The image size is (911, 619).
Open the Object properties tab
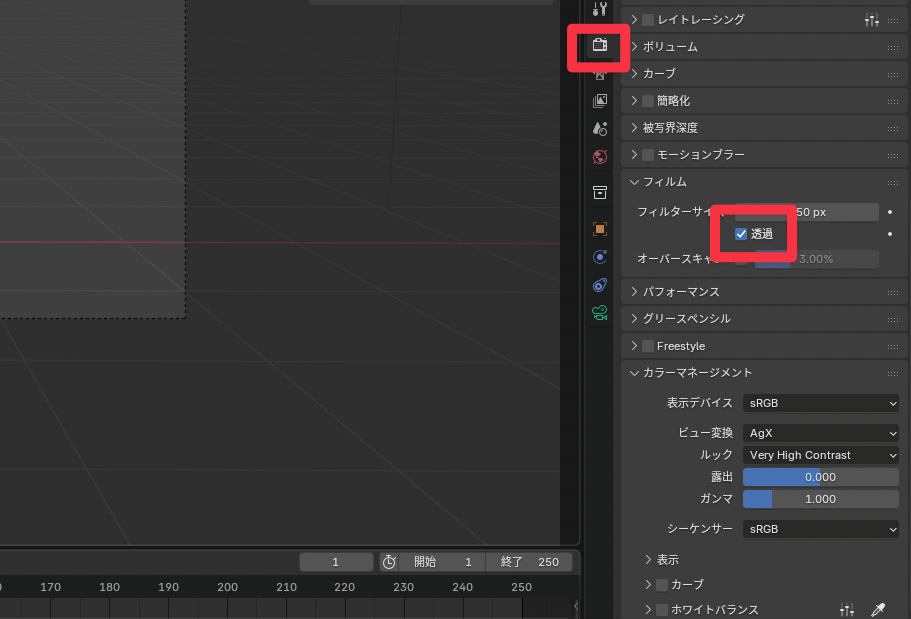tap(600, 229)
